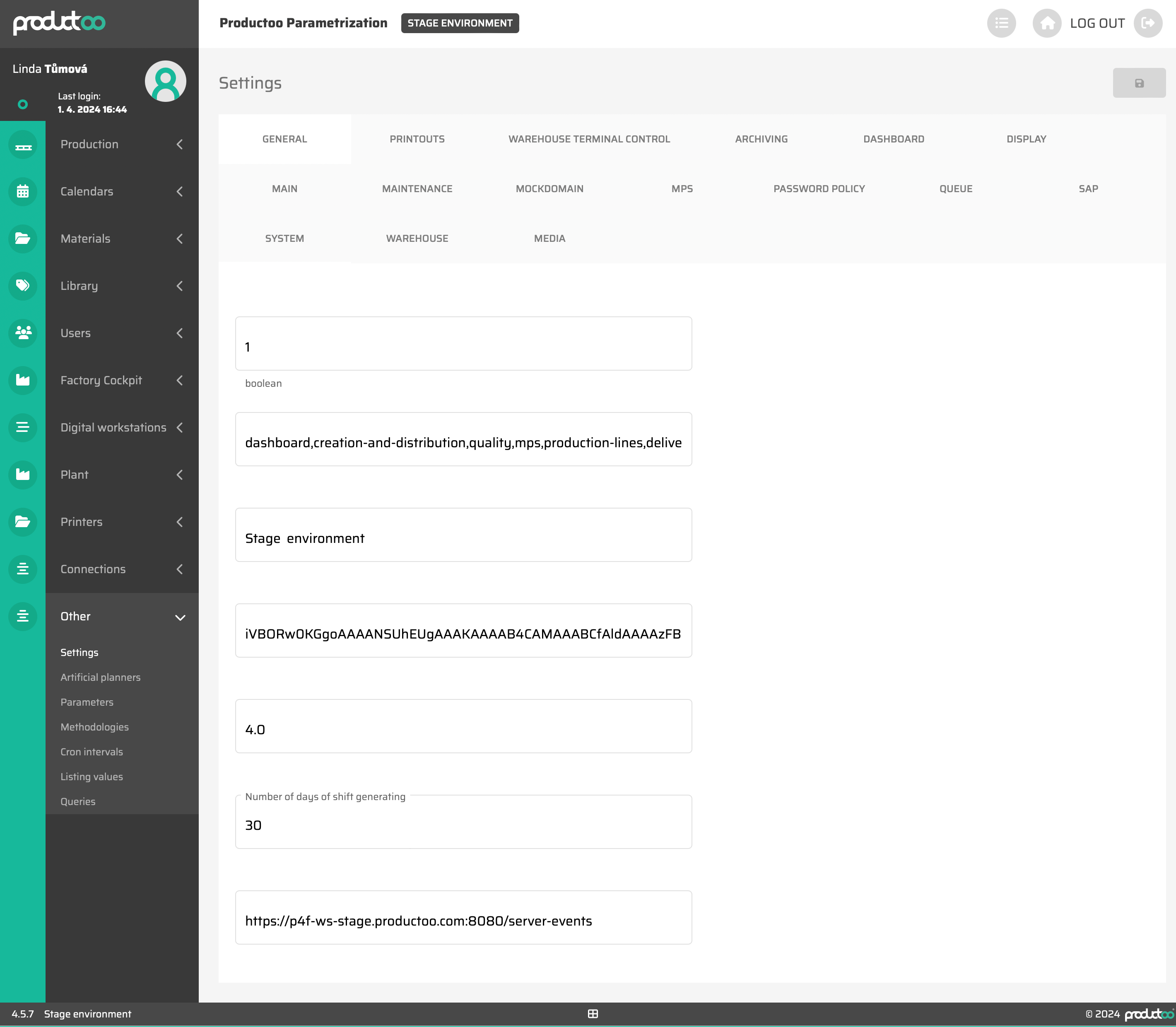The image size is (1176, 1027).
Task: Click the Number of days of shift generating field
Action: tap(463, 825)
